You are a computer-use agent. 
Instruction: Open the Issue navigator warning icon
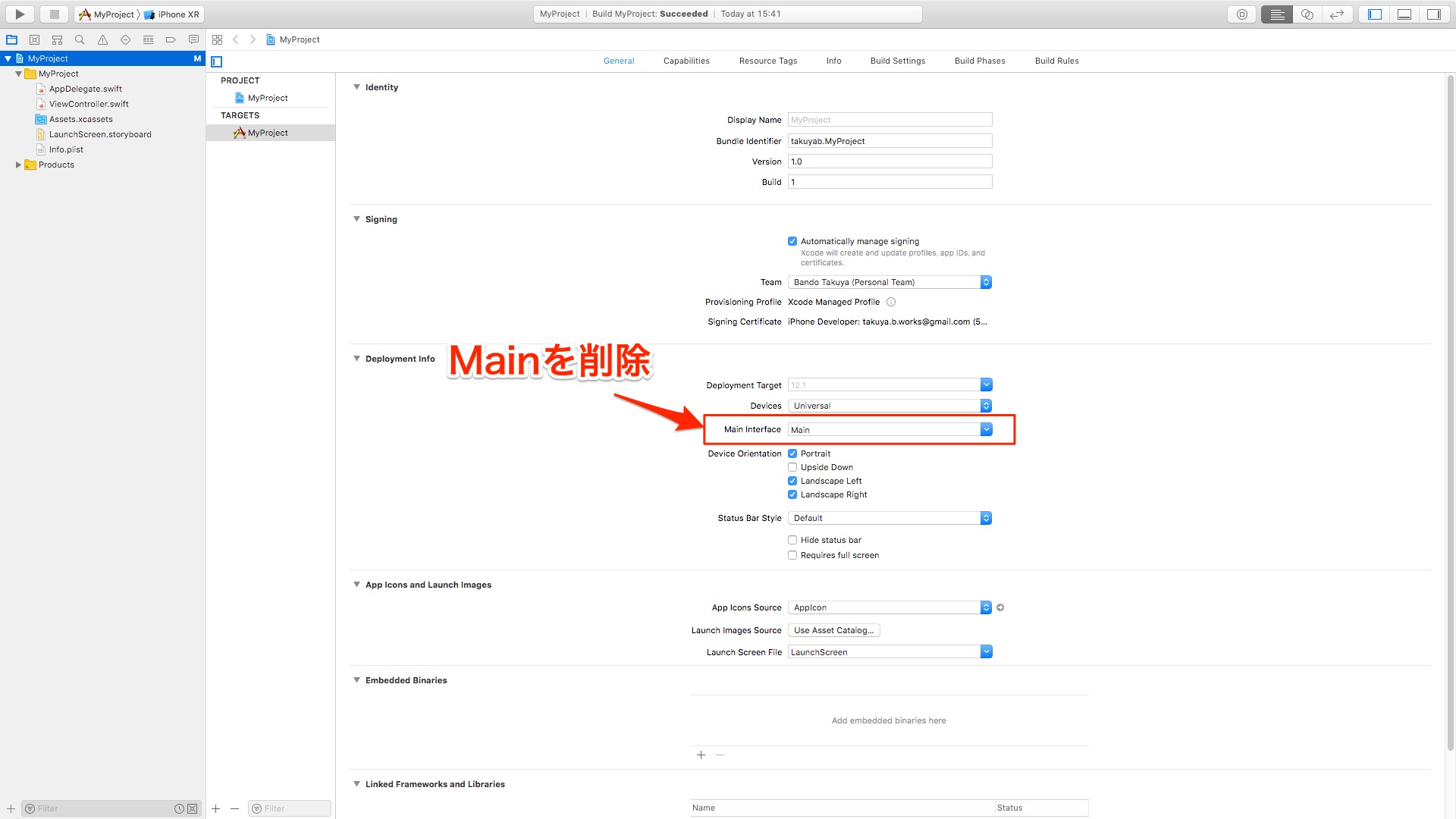pyautogui.click(x=102, y=39)
